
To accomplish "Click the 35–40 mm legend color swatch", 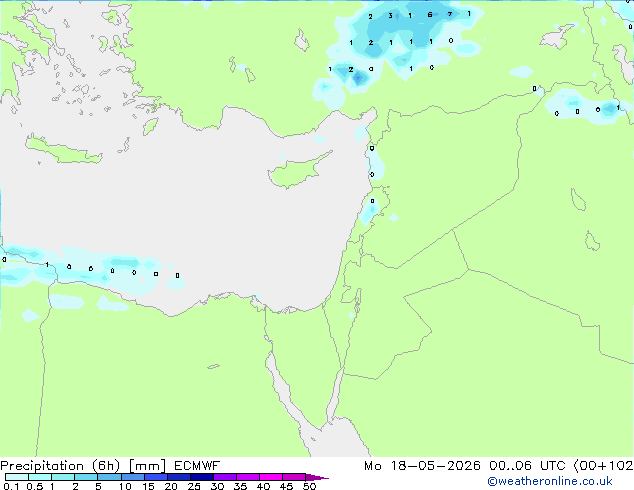I will (247, 477).
